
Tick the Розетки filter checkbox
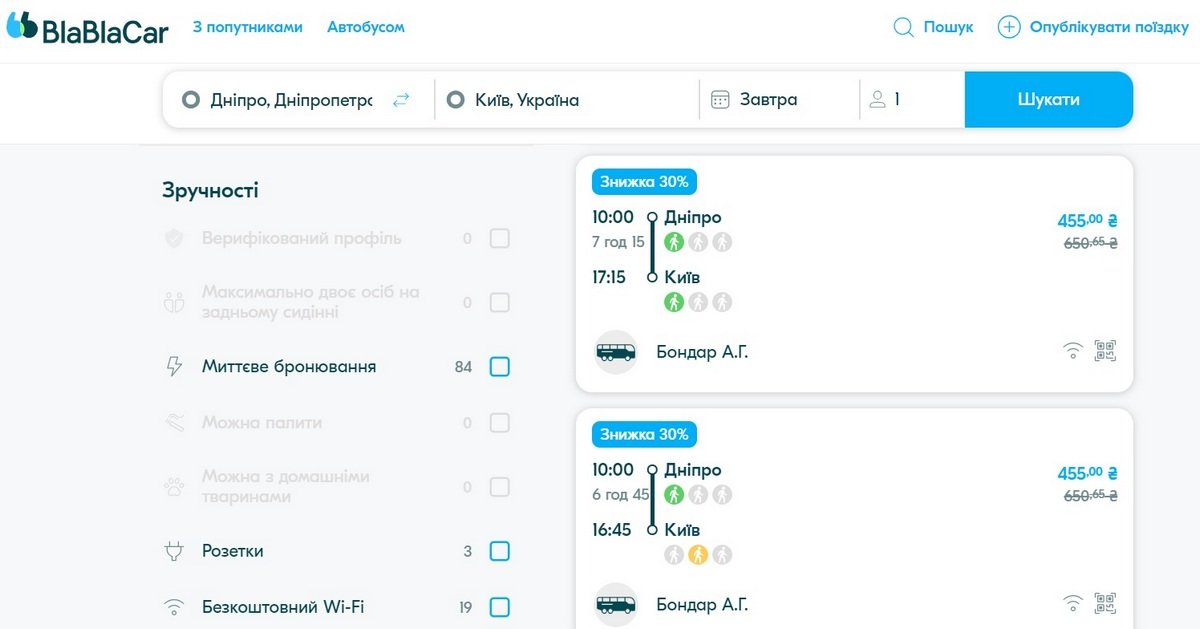pos(499,551)
